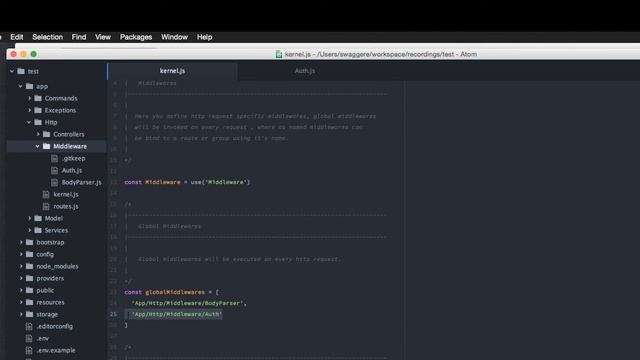Expand the Services folder arrow

(29, 230)
